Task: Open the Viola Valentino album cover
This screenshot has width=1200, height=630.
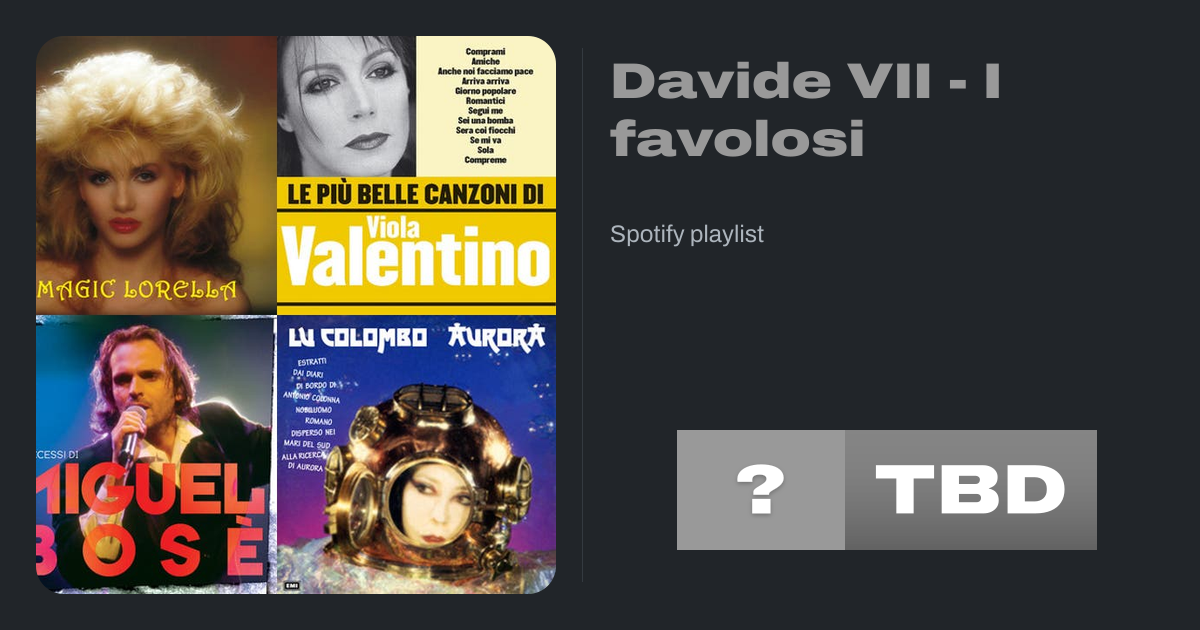Action: click(416, 175)
